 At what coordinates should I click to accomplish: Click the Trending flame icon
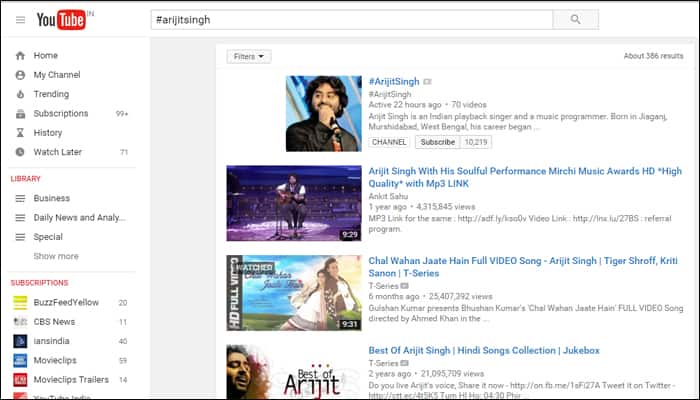(20, 94)
